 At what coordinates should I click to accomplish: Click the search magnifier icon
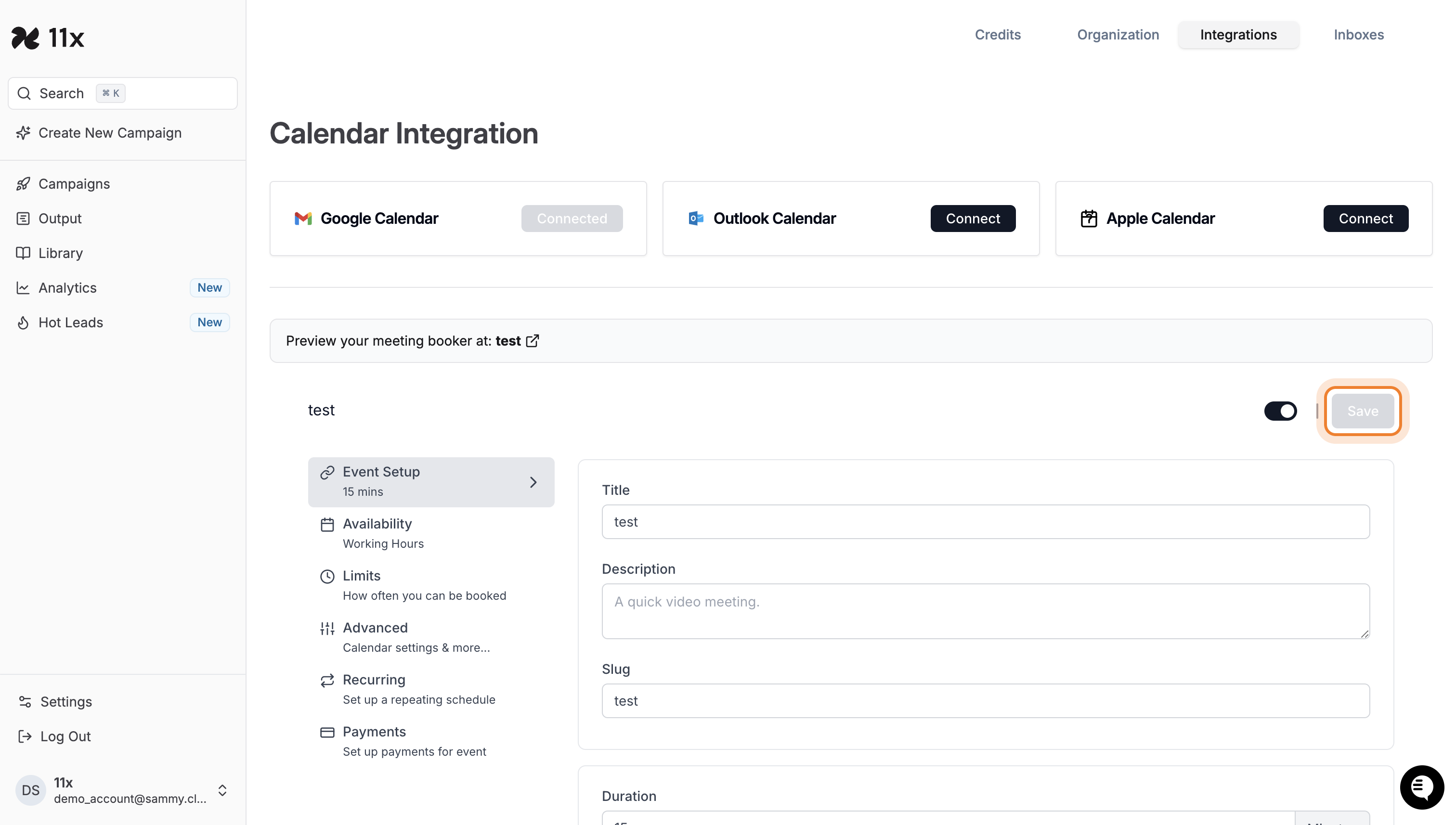point(24,93)
